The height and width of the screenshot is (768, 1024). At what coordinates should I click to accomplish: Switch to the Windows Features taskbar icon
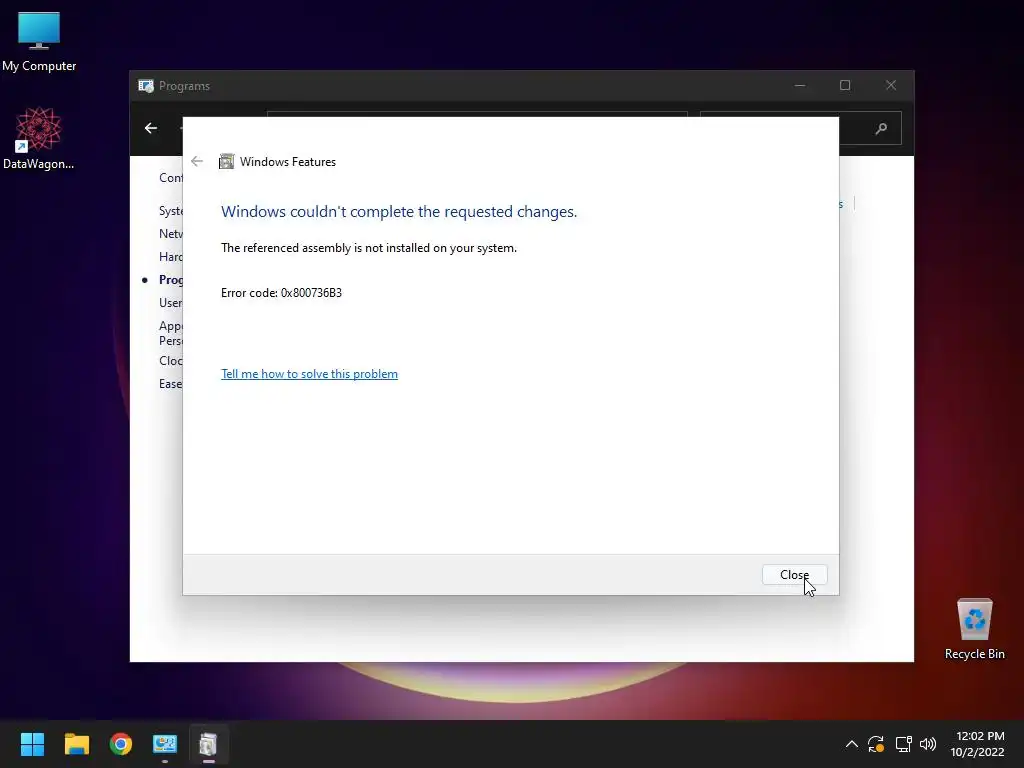pos(208,744)
